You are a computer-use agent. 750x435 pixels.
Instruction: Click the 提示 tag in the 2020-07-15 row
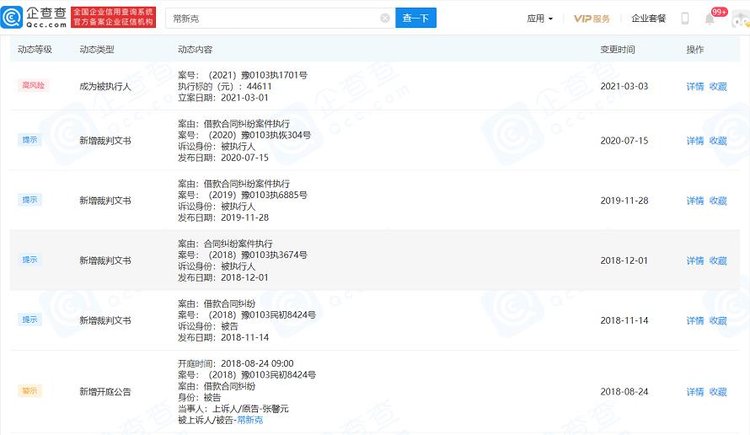click(30, 140)
